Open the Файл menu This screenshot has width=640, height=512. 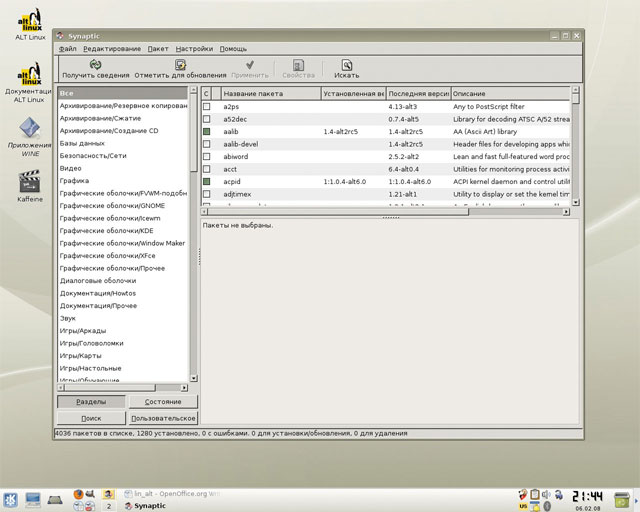67,48
